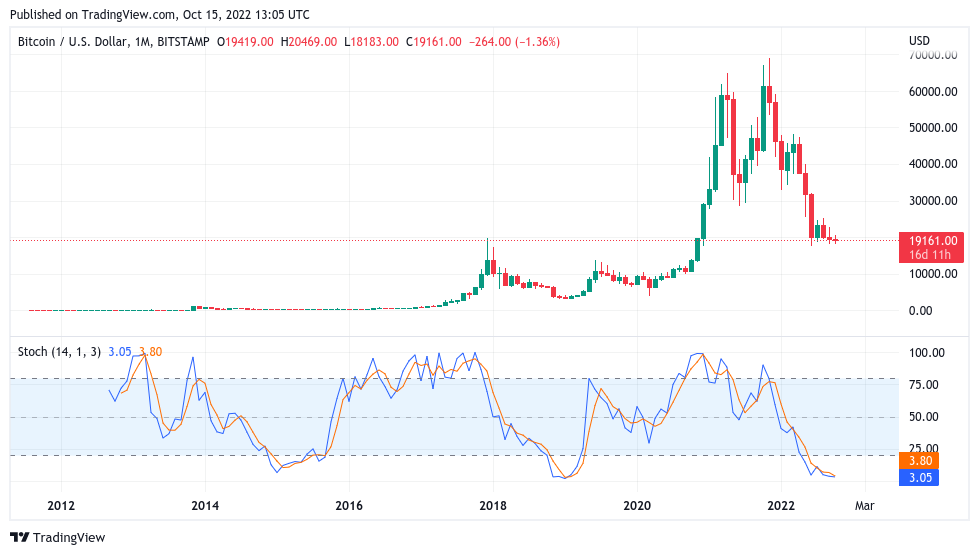Open the Stoch (14, 1, 3) indicator label
979x555 pixels.
point(60,351)
